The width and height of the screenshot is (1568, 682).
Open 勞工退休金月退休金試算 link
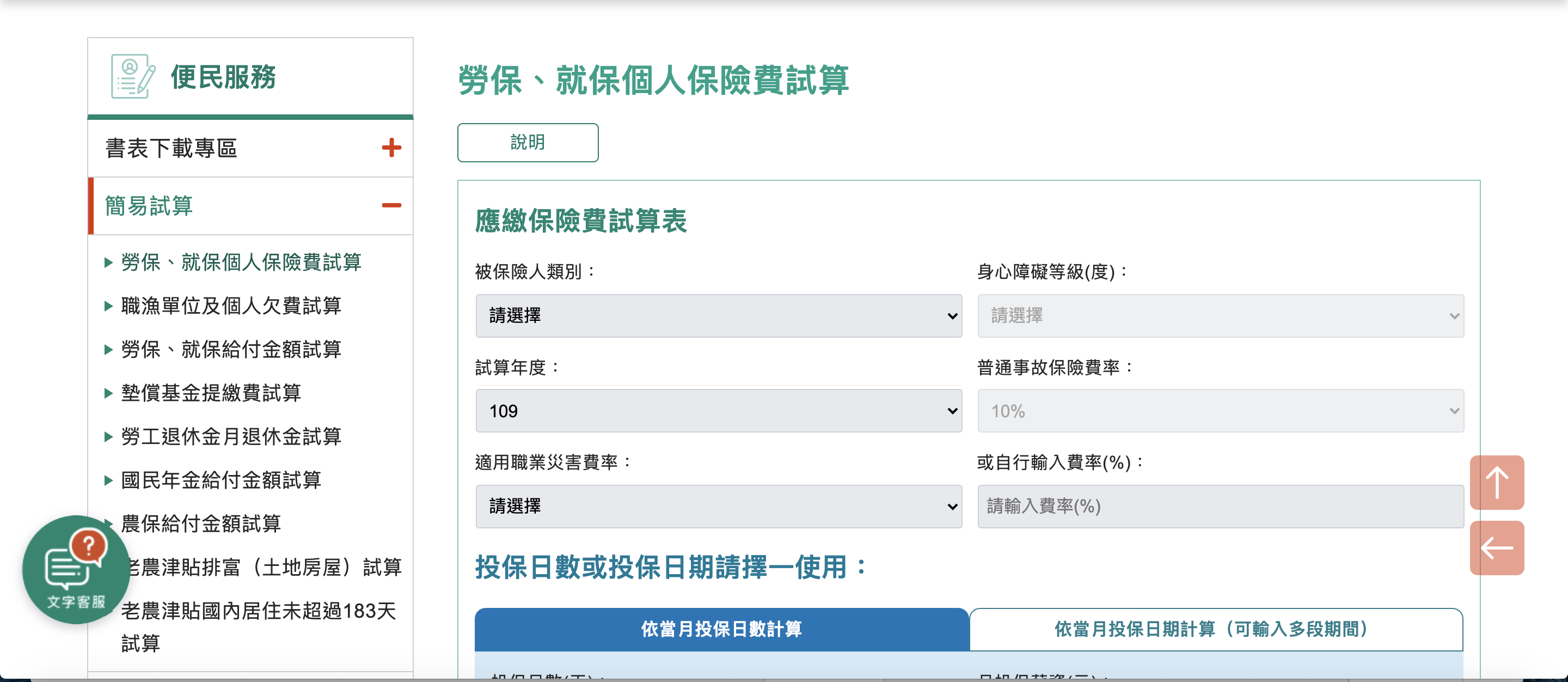point(231,437)
